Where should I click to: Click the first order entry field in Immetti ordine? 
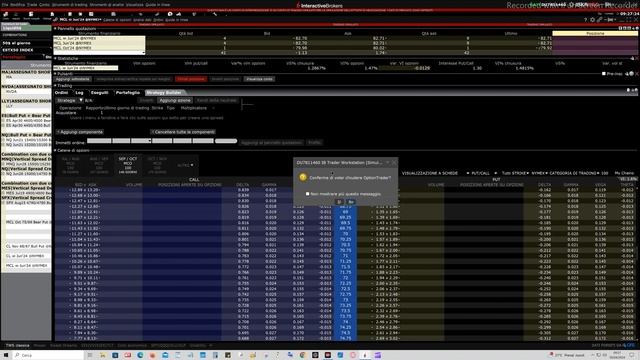click(x=99, y=141)
